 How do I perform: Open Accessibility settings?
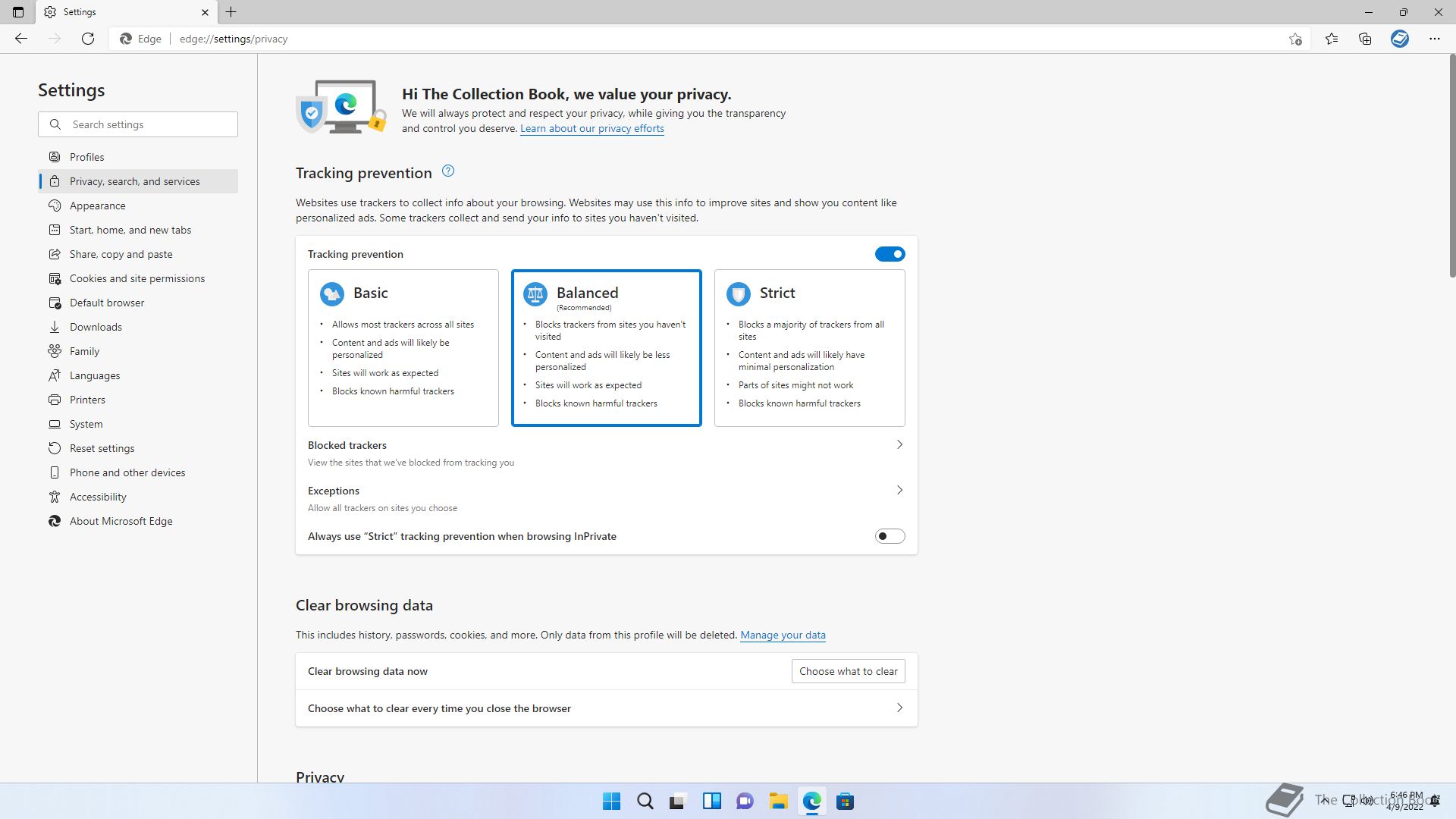[138, 497]
